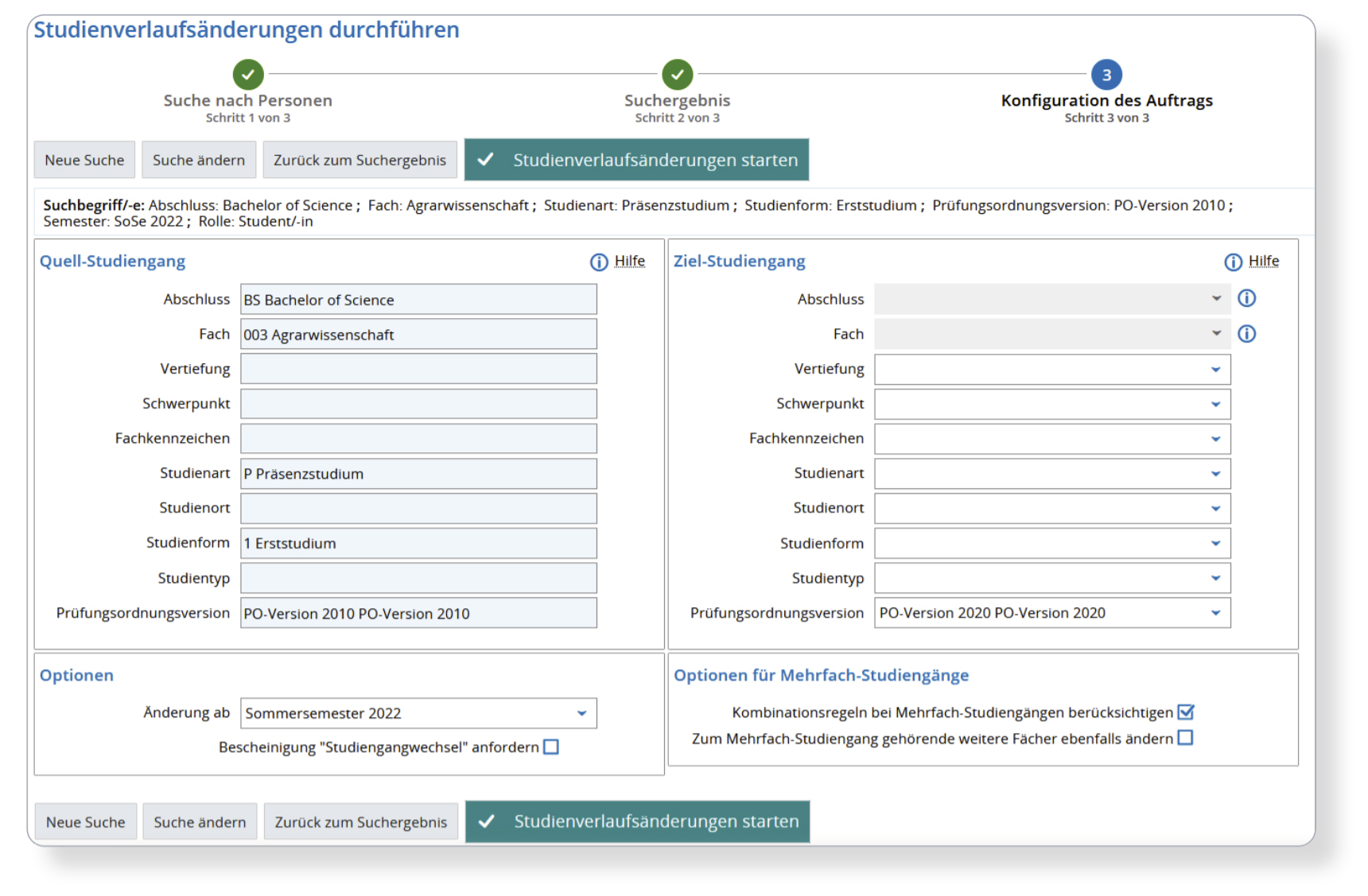The height and width of the screenshot is (896, 1368).
Task: Click the Suchbegriff/-e summary text
Action: 638,213
